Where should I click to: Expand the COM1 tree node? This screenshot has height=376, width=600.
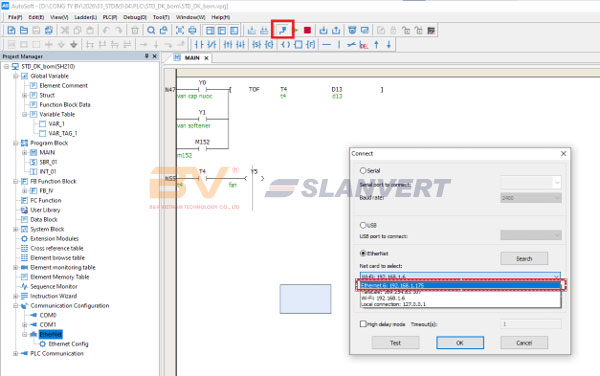point(25,325)
